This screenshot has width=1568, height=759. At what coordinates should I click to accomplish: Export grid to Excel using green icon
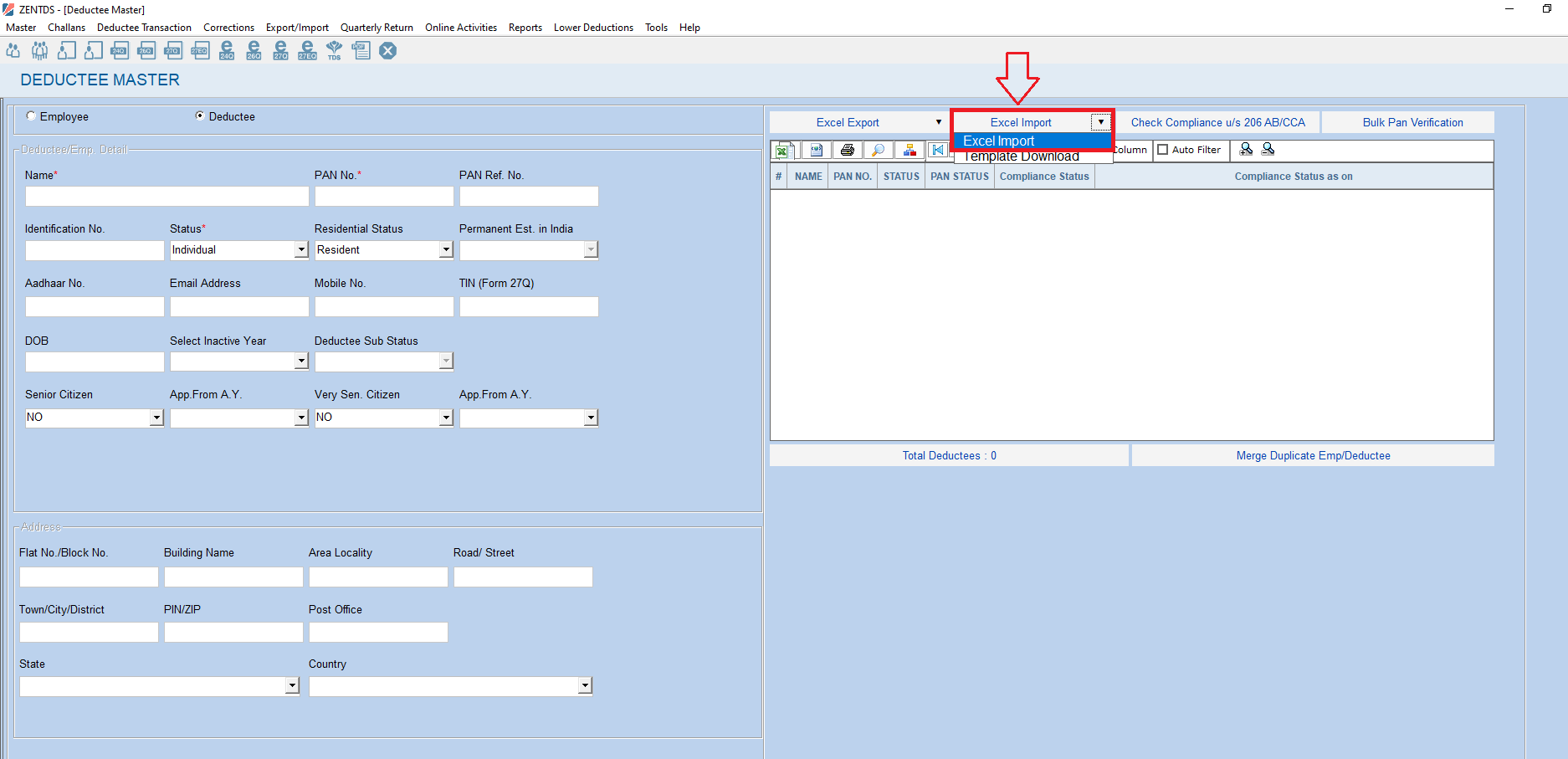[x=784, y=150]
